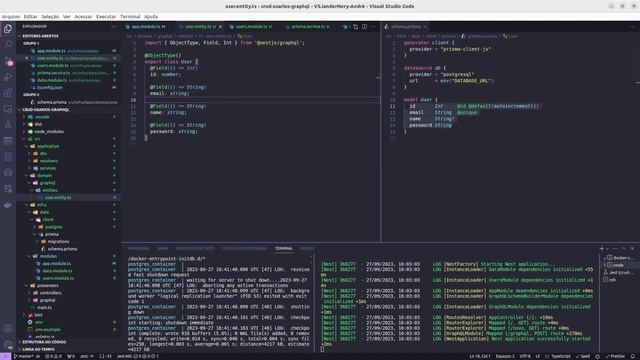Image resolution: width=640 pixels, height=360 pixels.
Task: Close the schema.prisma editor tab
Action: pyautogui.click(x=425, y=27)
